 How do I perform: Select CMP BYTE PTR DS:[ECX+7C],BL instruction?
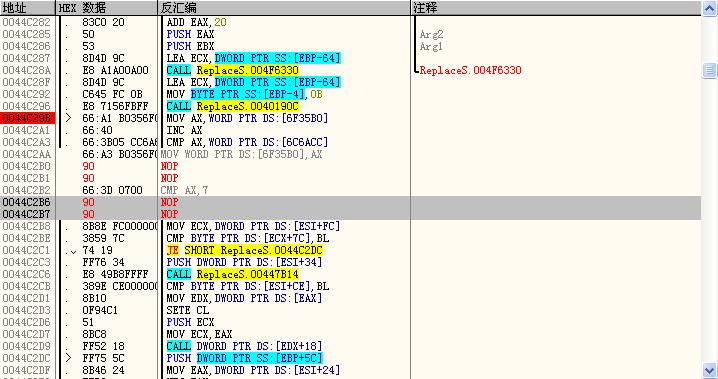tap(247, 238)
